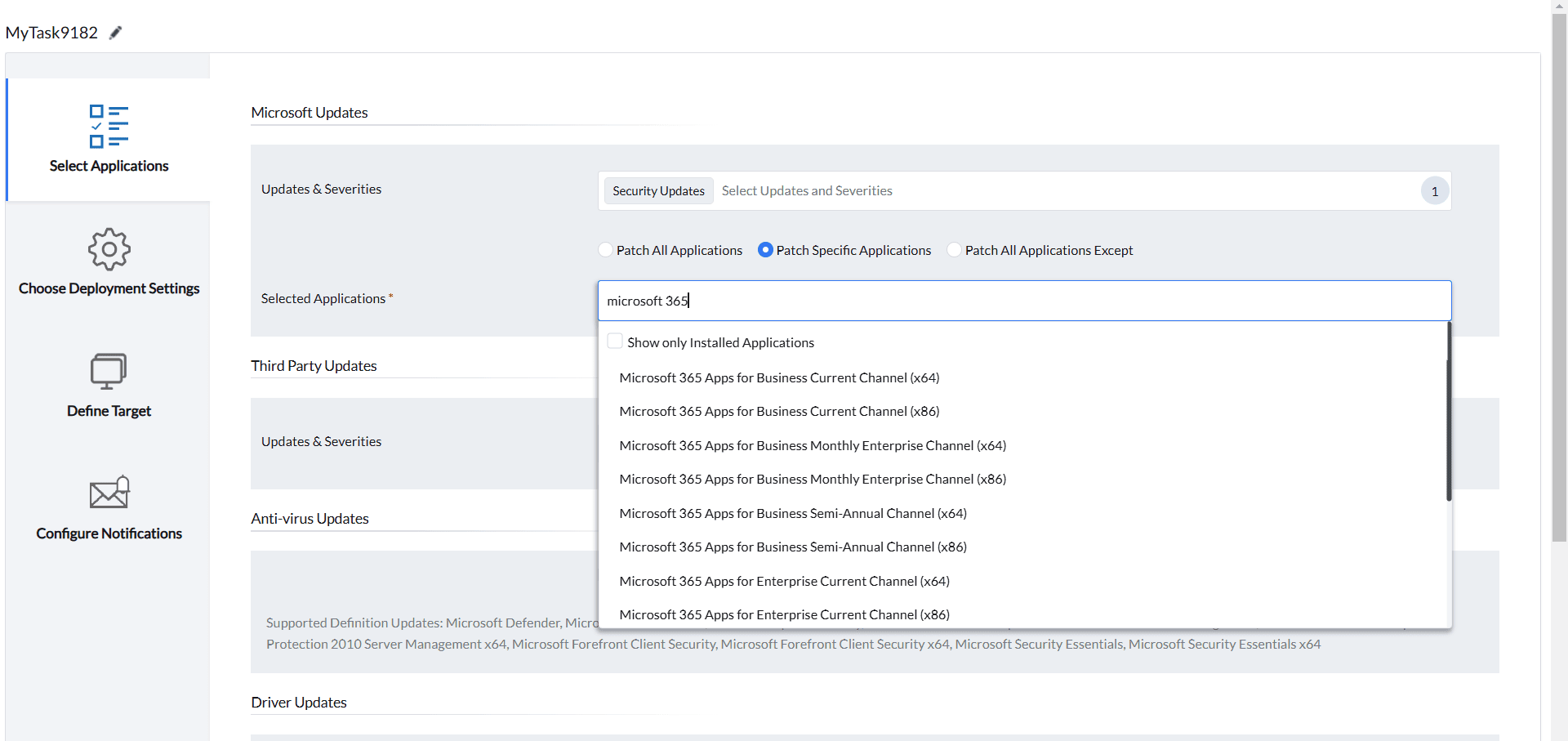Viewport: 1568px width, 741px height.
Task: Click the checklist icon above Select Applications
Action: 109,127
